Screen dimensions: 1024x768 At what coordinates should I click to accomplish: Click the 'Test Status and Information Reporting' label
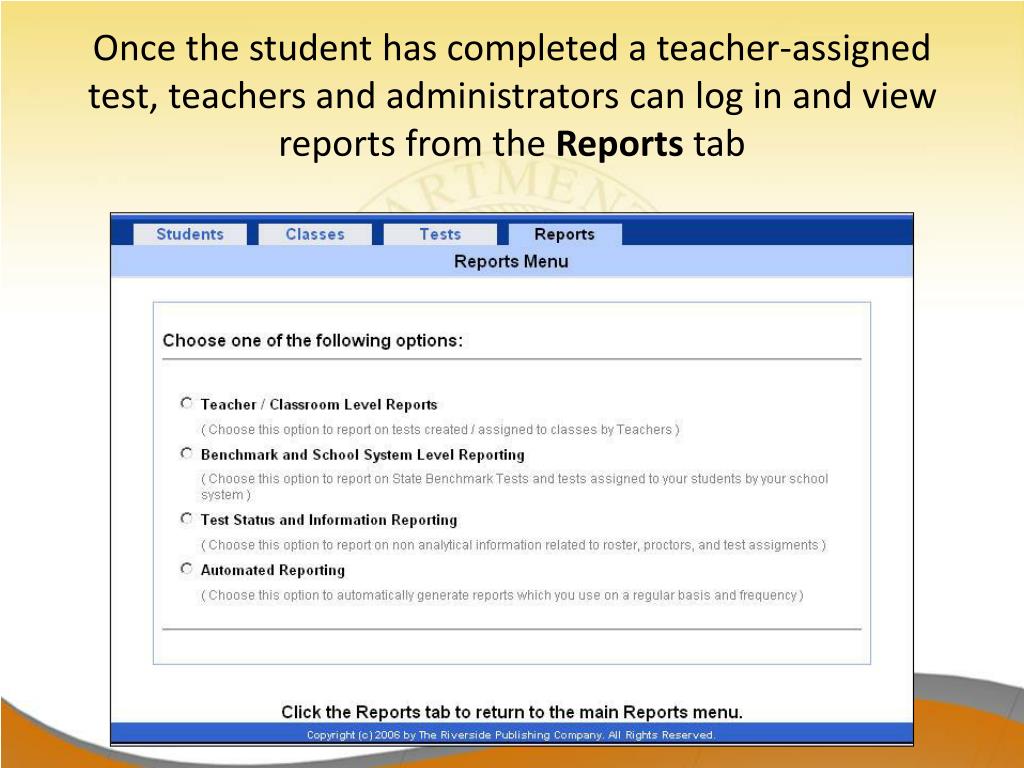pos(328,520)
